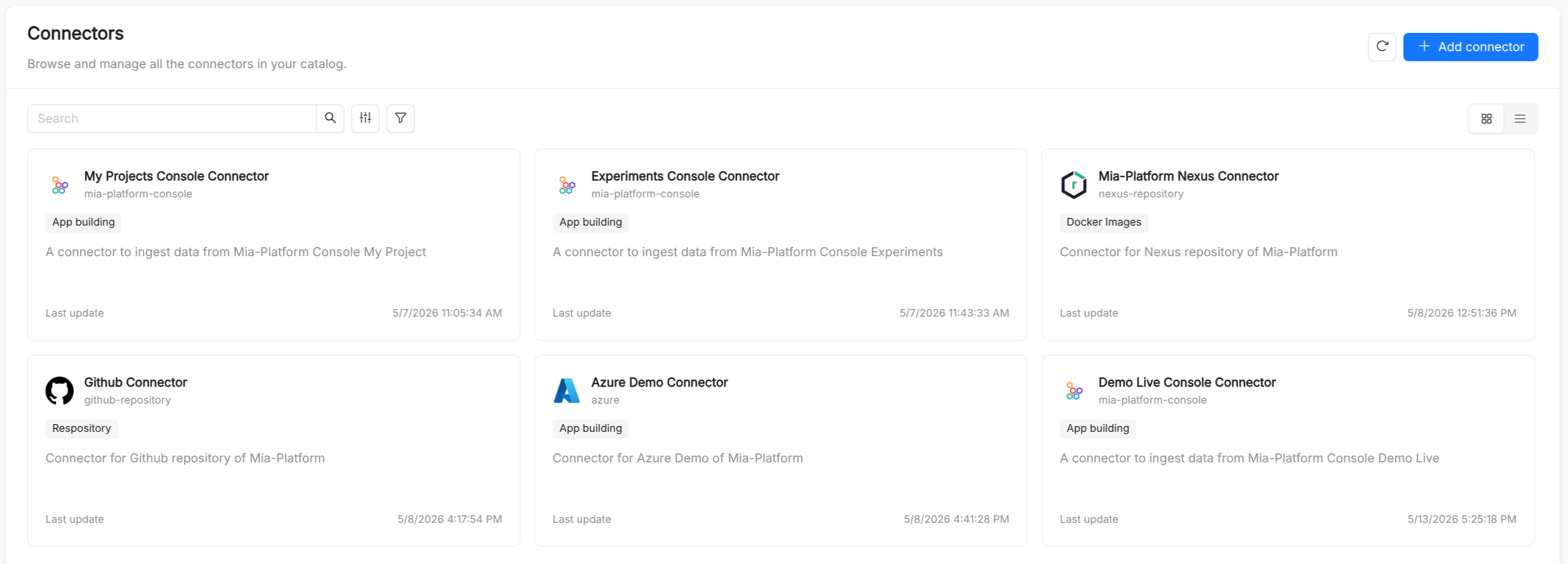Click description Connector for Github repository
The width and height of the screenshot is (1568, 564).
coord(185,458)
